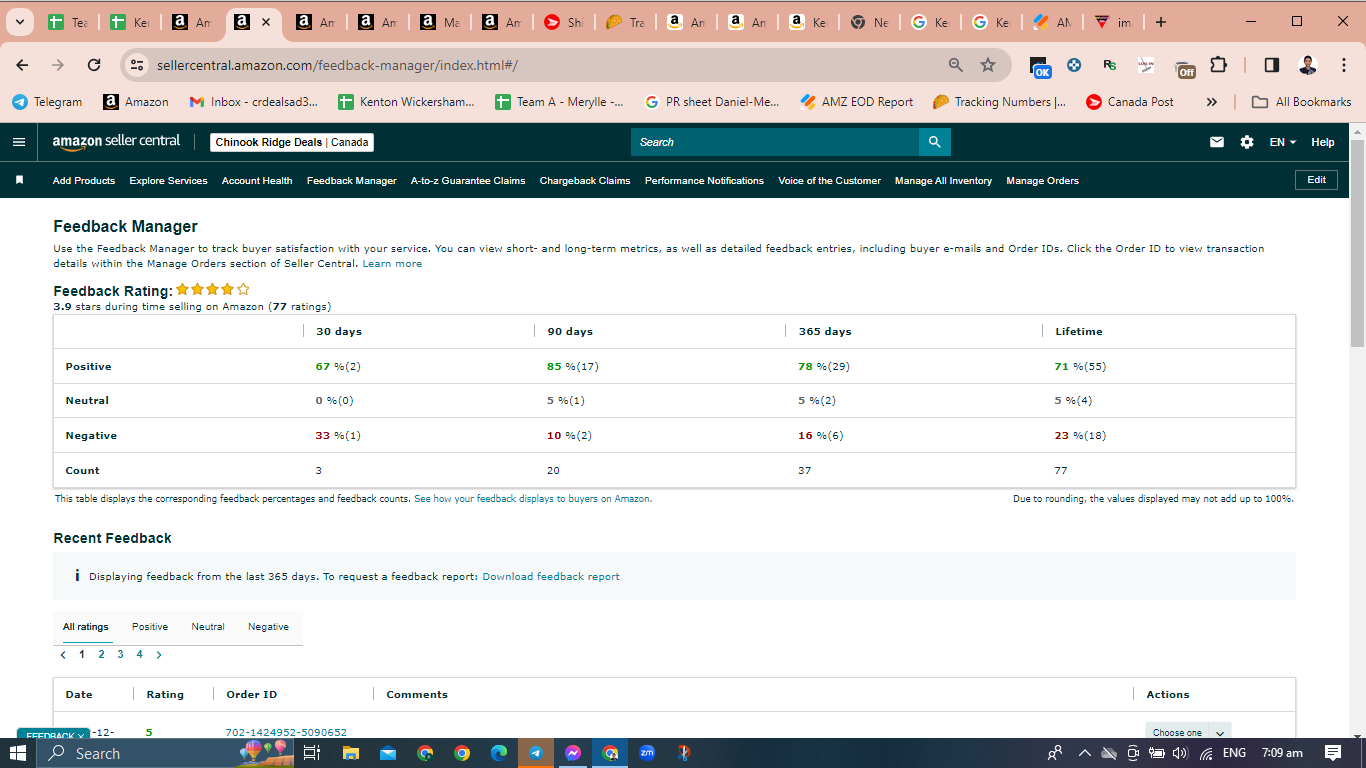Click the Seller Central search magnifier button
This screenshot has height=768, width=1366.
pyautogui.click(x=934, y=142)
